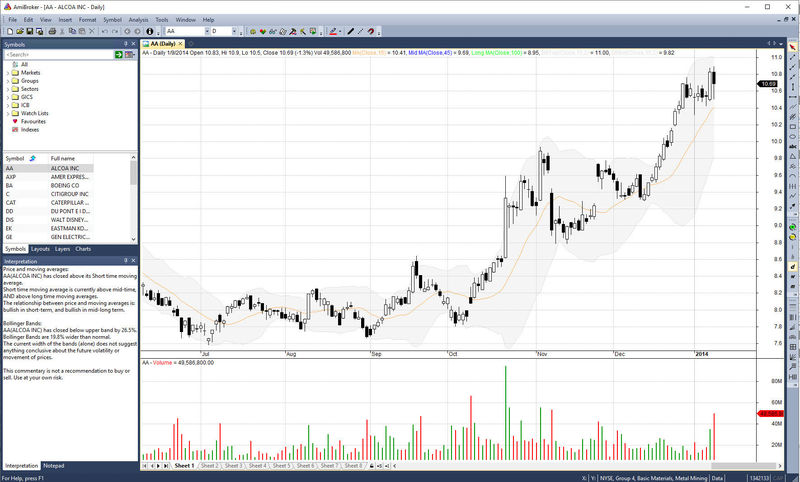The image size is (800, 482).
Task: Expand the Watch Lists tree node
Action: tap(7, 114)
